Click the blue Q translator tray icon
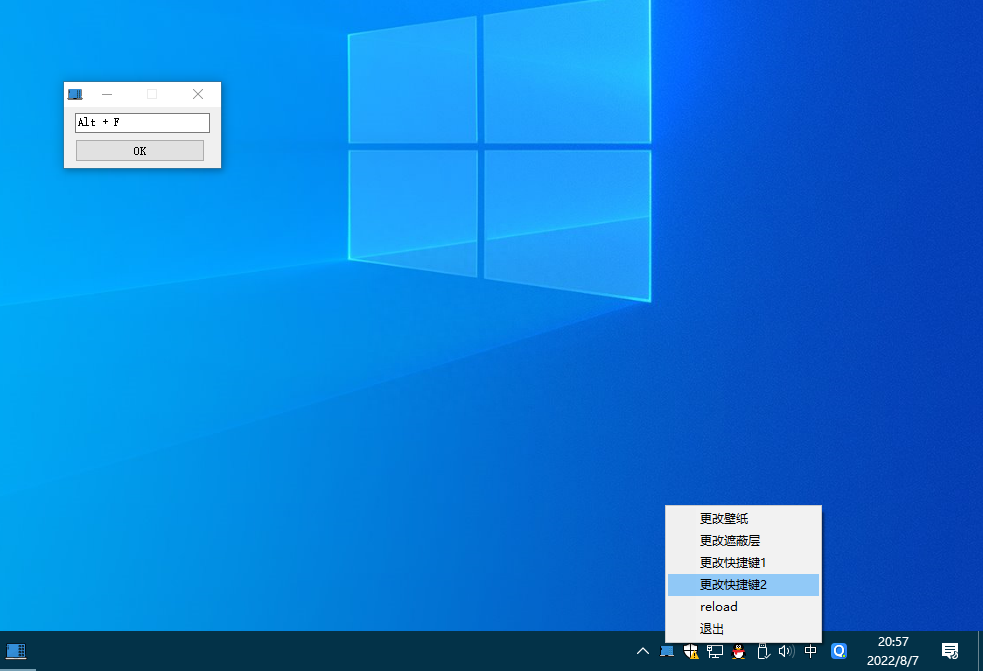The image size is (983, 671). [838, 652]
